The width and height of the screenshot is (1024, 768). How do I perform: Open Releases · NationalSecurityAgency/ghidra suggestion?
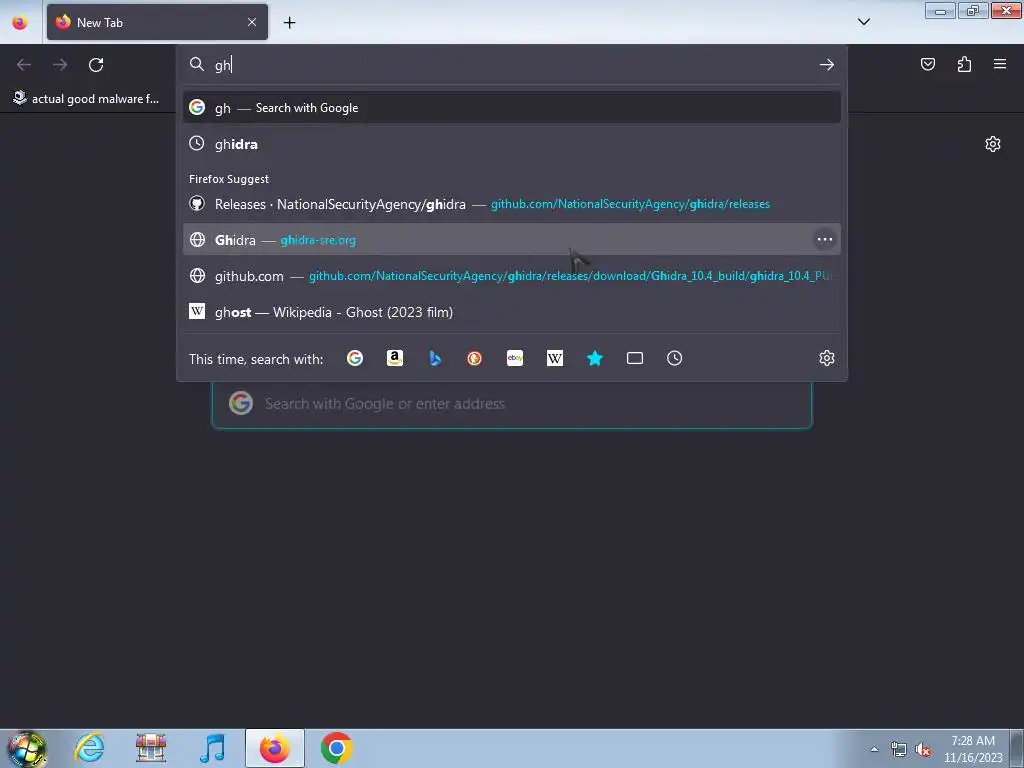pyautogui.click(x=512, y=204)
